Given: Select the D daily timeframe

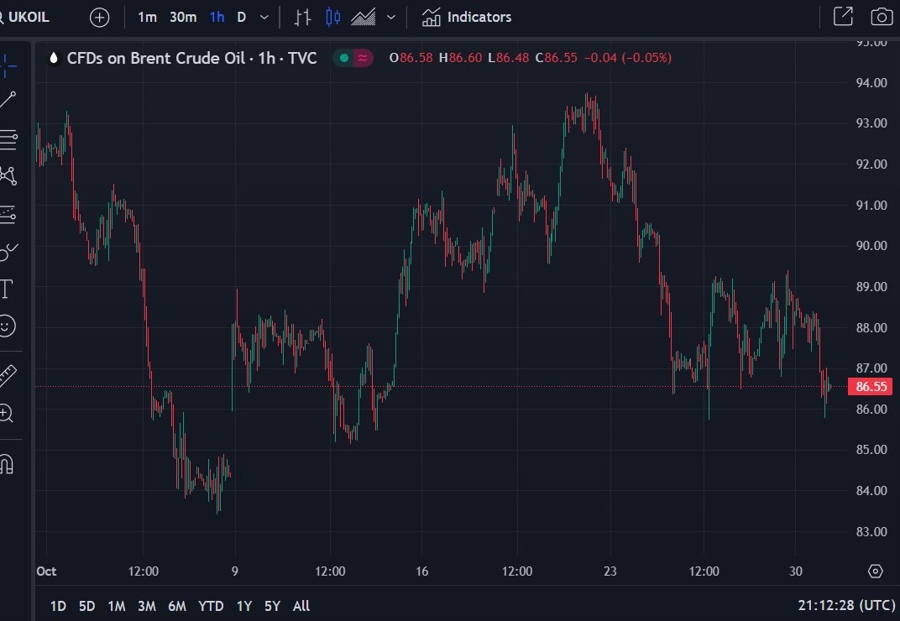Looking at the screenshot, I should tap(240, 17).
